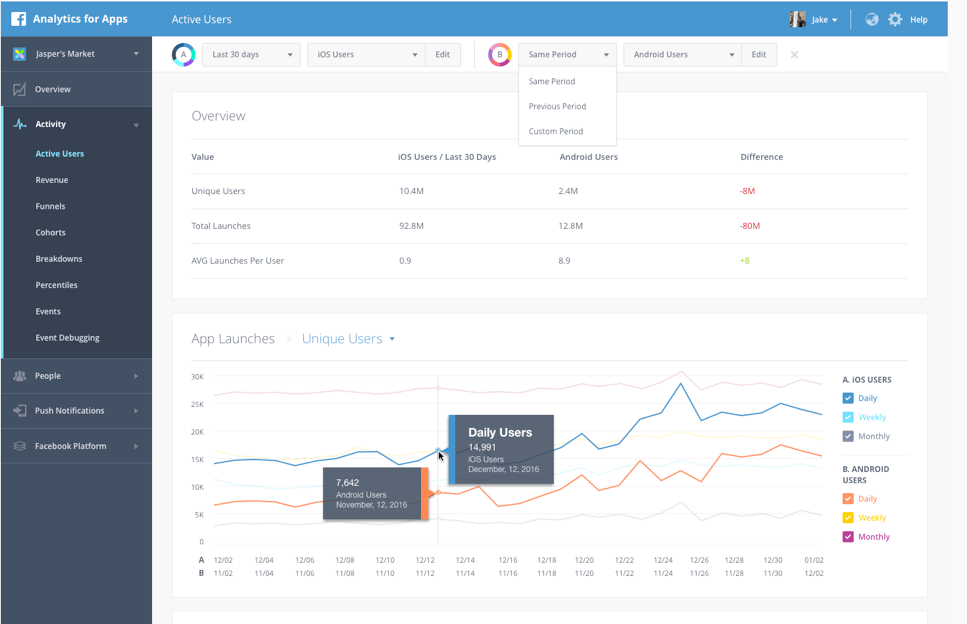The width and height of the screenshot is (967, 624).
Task: Click the People sidebar icon
Action: tap(20, 376)
